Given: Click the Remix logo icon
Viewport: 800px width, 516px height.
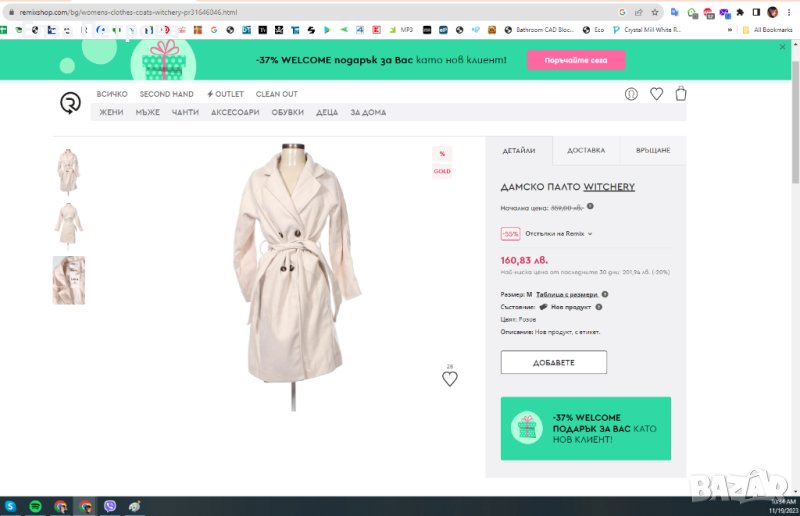Looking at the screenshot, I should coord(71,102).
